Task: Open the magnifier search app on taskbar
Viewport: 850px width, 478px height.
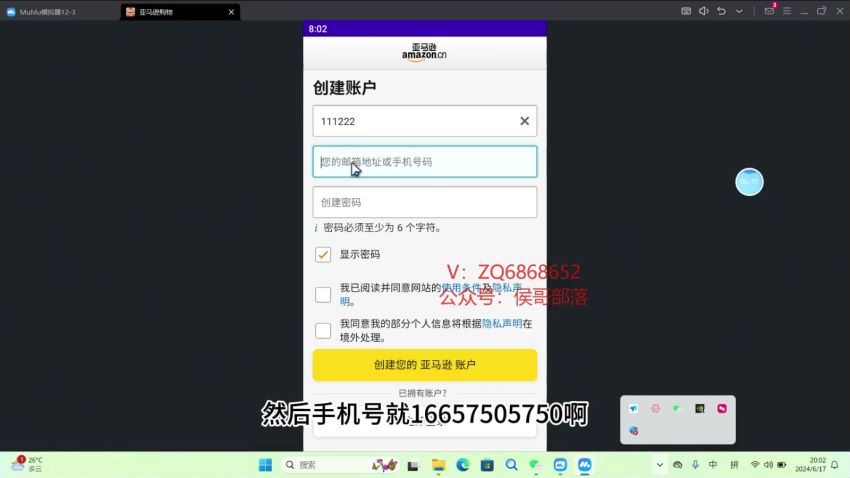Action: coord(511,465)
